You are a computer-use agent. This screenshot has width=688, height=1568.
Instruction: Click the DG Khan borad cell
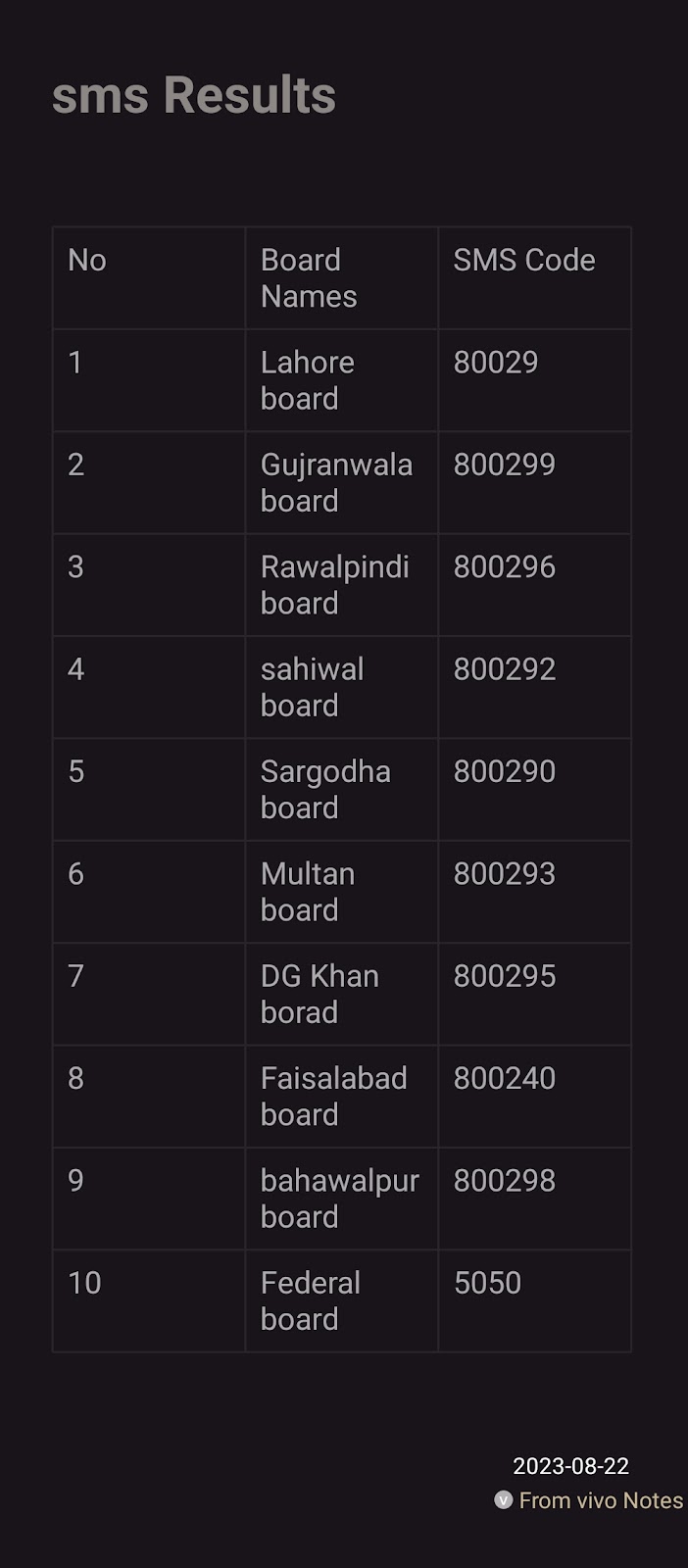pyautogui.click(x=341, y=994)
